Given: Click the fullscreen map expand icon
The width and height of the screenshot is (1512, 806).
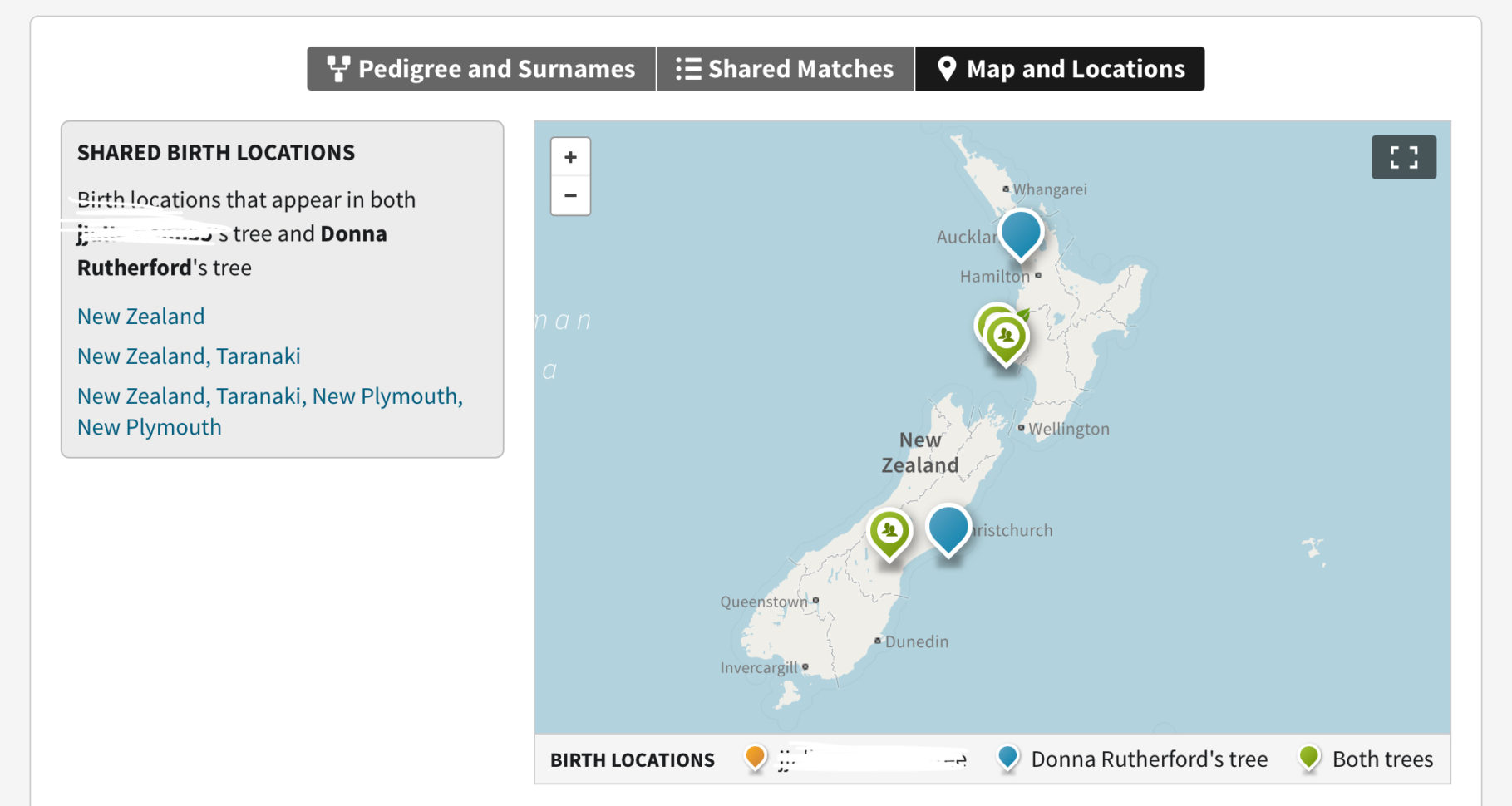Looking at the screenshot, I should point(1403,156).
